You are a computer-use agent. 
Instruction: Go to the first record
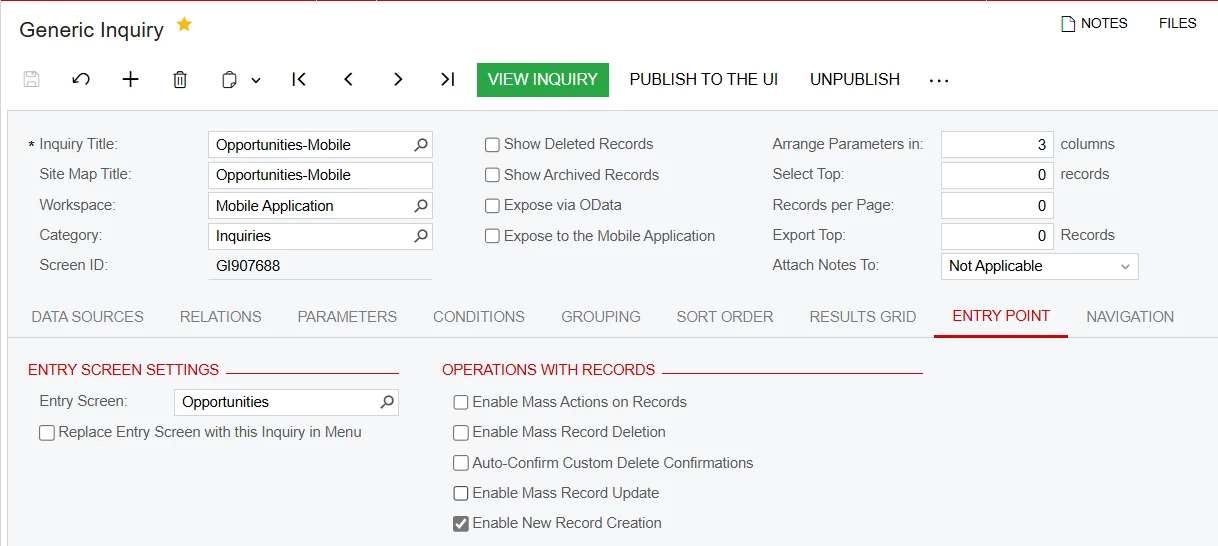pos(299,80)
